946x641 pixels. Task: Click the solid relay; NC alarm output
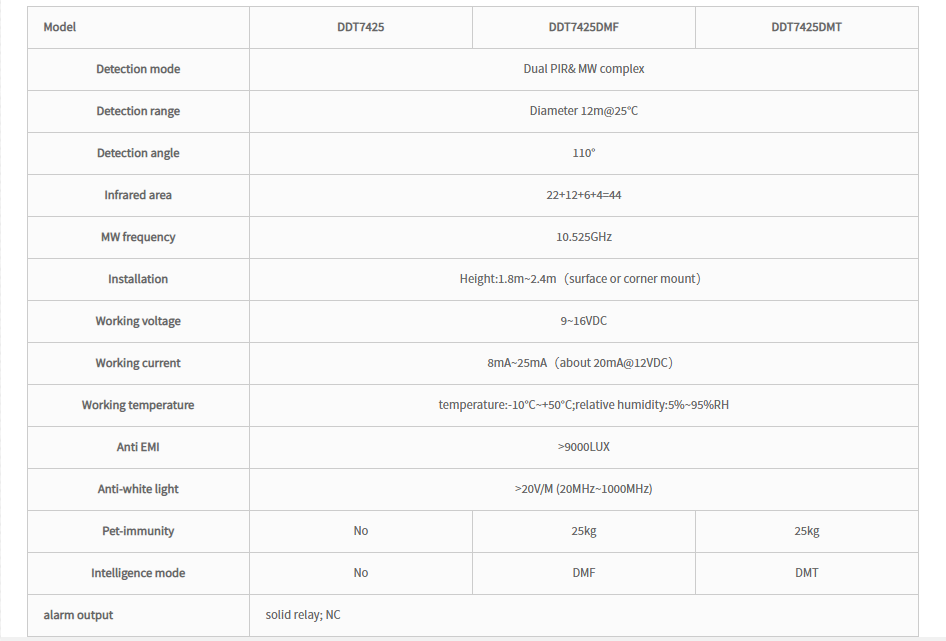[x=303, y=615]
